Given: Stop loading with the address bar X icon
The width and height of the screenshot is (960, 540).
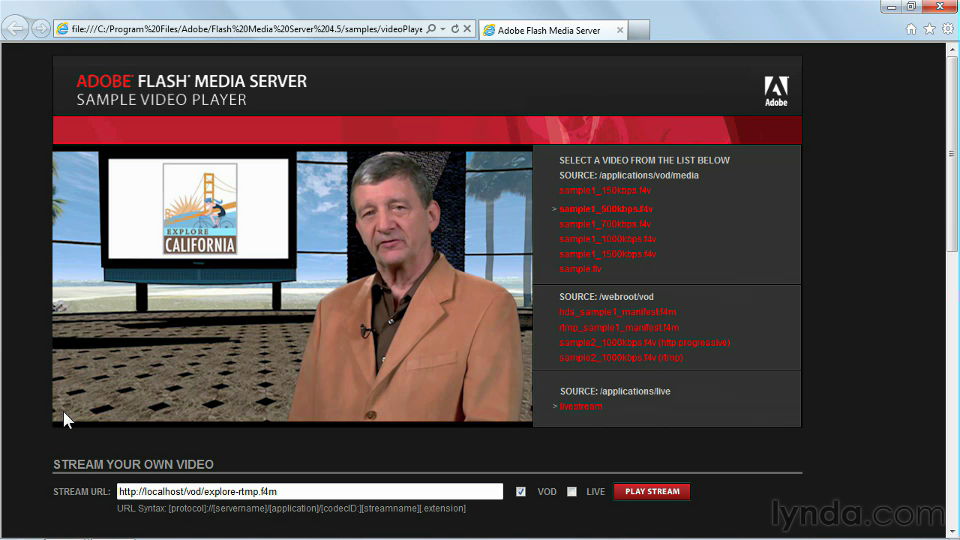Looking at the screenshot, I should pyautogui.click(x=467, y=29).
